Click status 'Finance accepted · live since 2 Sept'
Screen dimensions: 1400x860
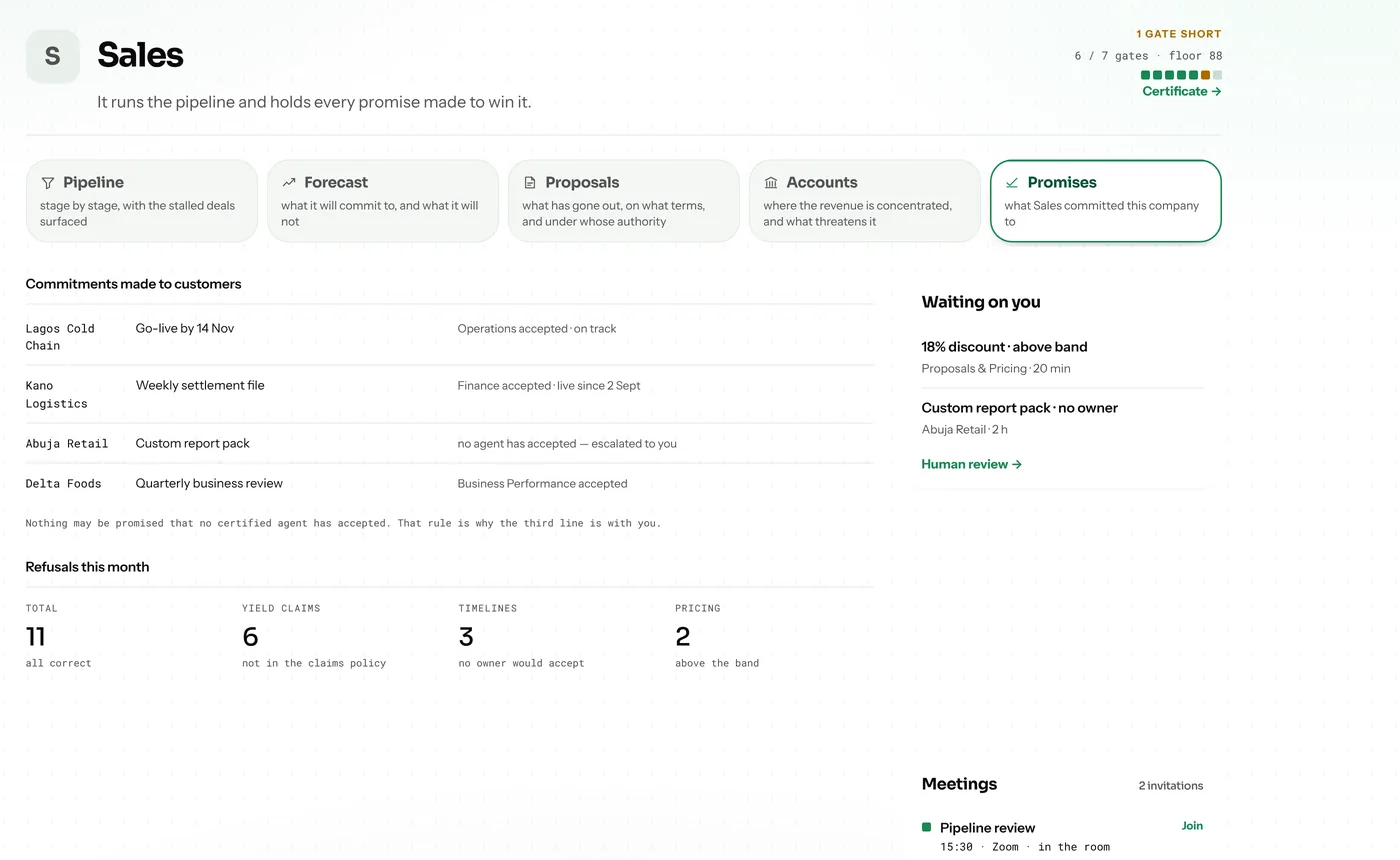(x=549, y=385)
